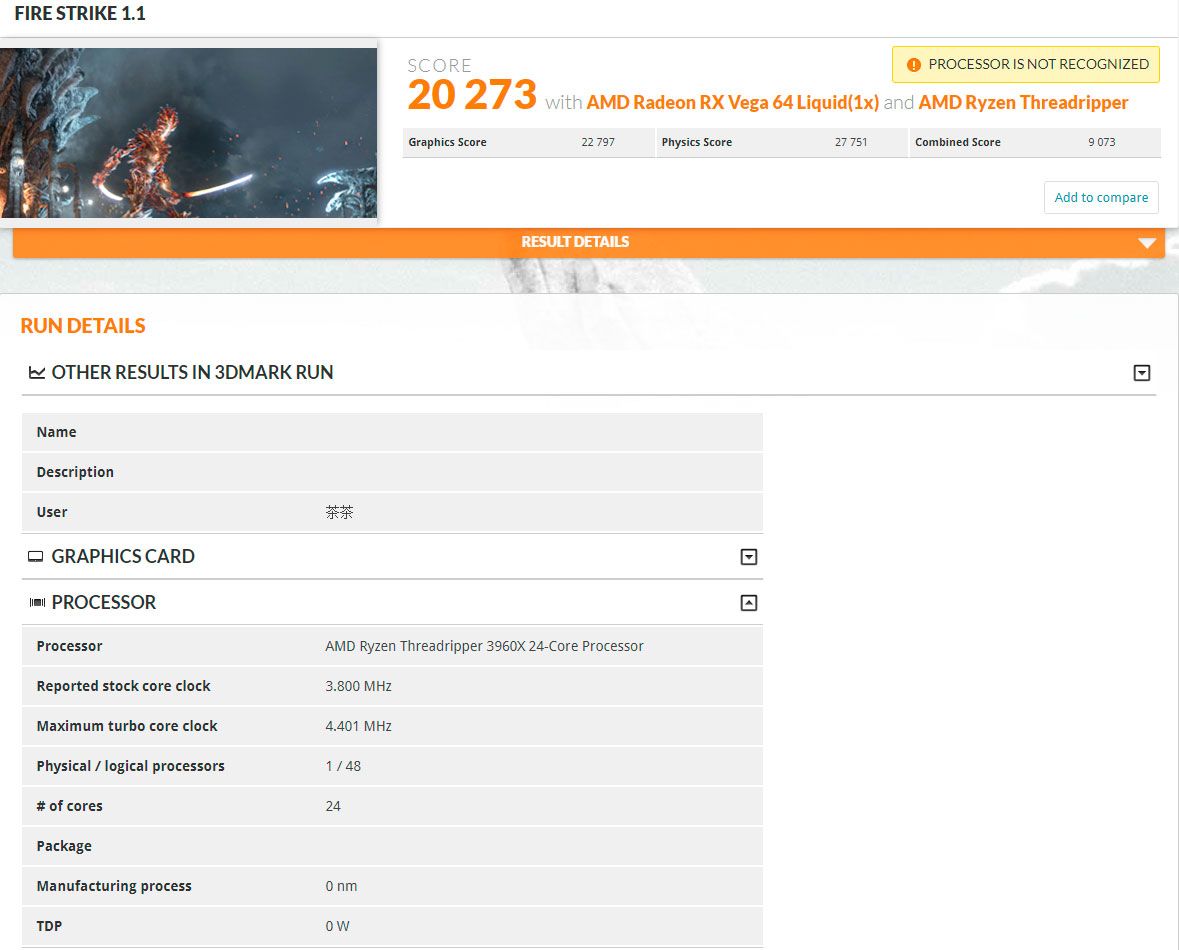Click the Physical / logical processors label
This screenshot has height=950, width=1179.
pyautogui.click(x=130, y=766)
